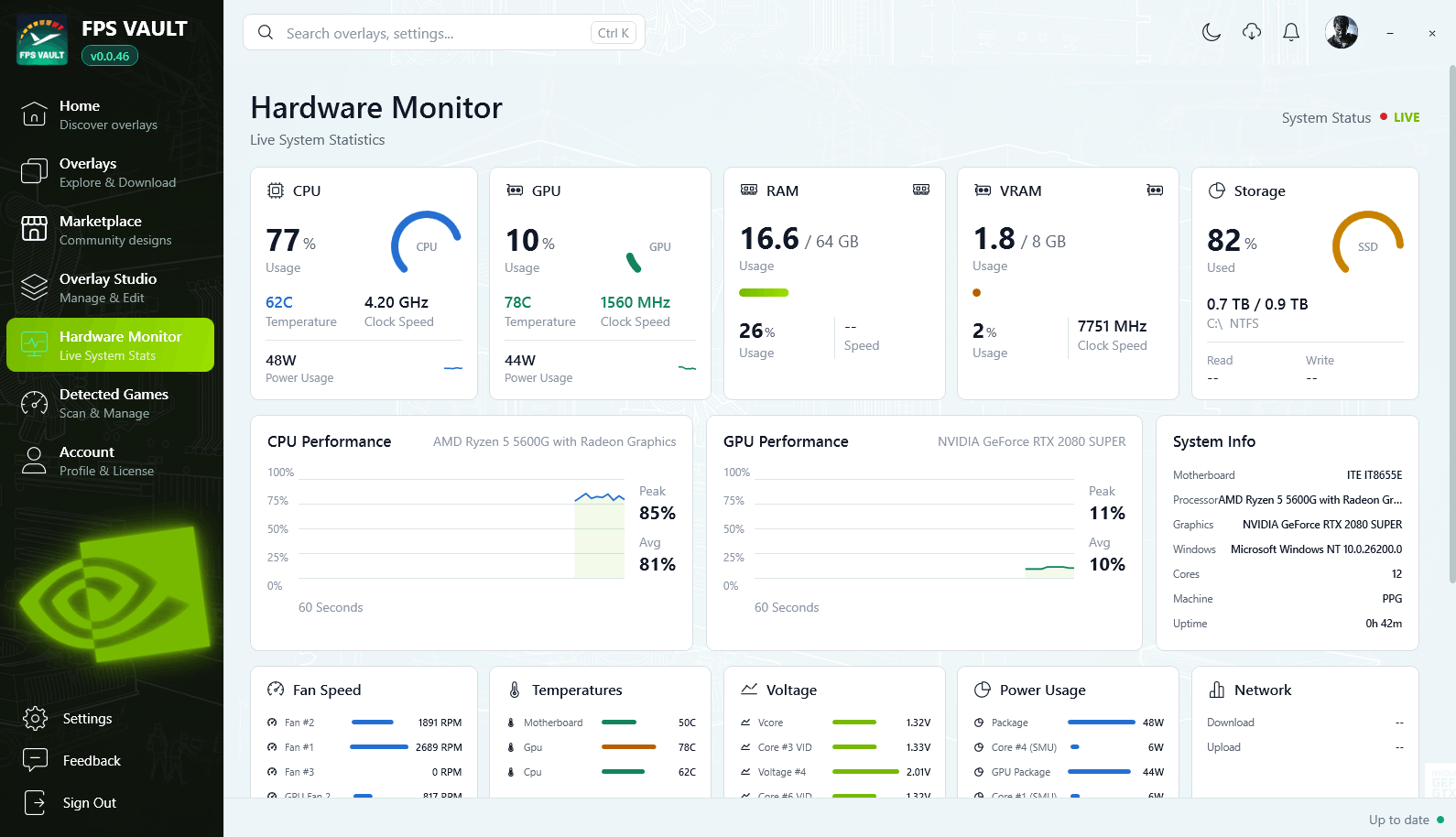The height and width of the screenshot is (837, 1456).
Task: Click the Network bar chart icon
Action: pyautogui.click(x=1217, y=690)
